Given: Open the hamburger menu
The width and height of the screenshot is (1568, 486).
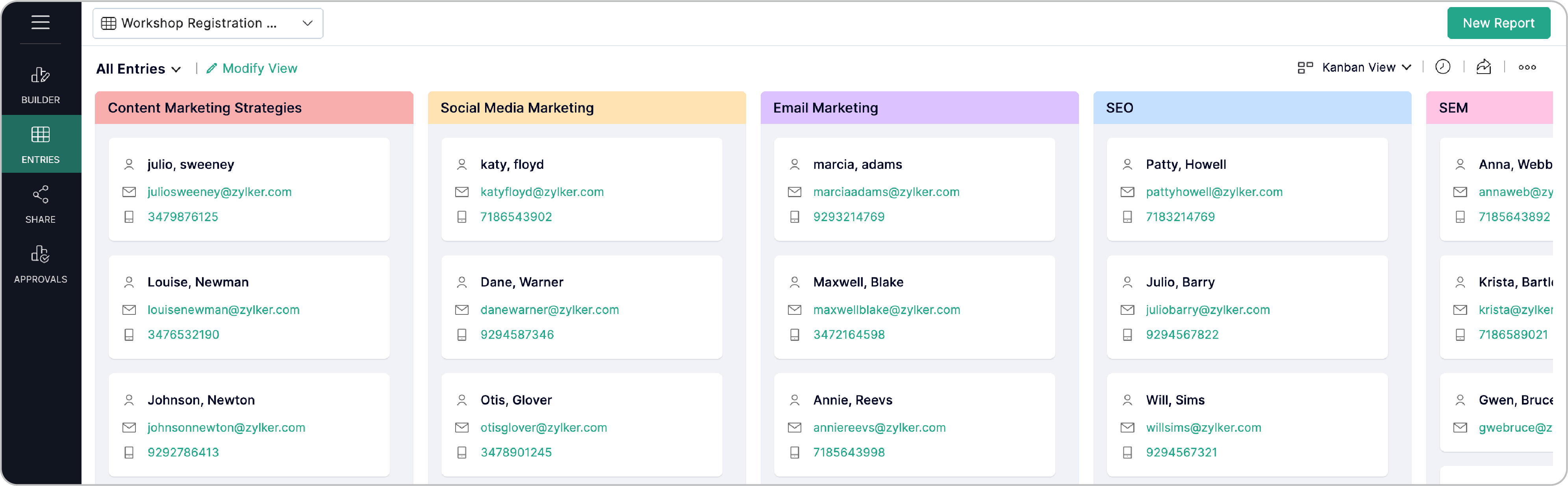Looking at the screenshot, I should point(40,22).
